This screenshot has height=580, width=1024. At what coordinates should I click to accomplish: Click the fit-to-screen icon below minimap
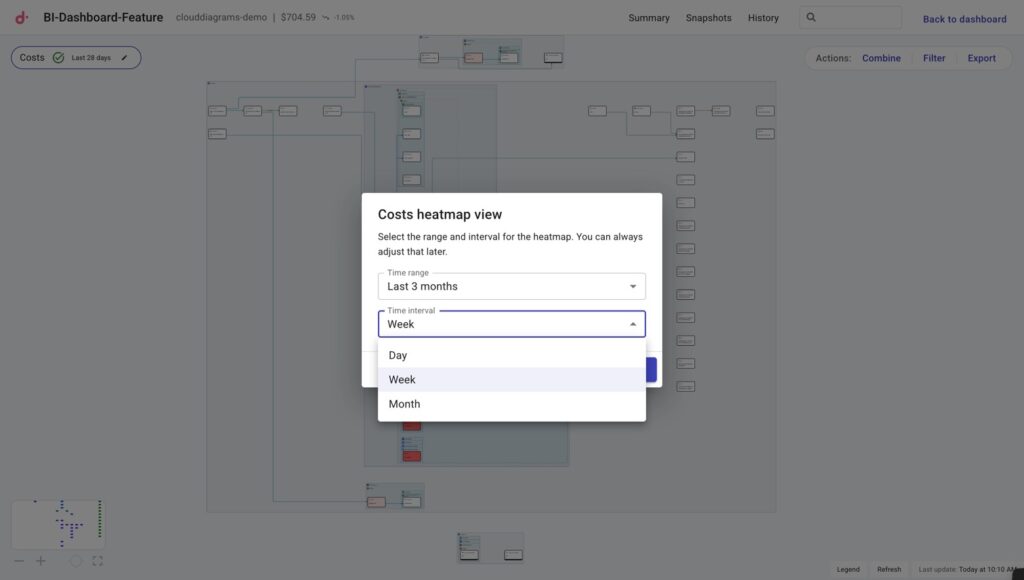point(98,561)
